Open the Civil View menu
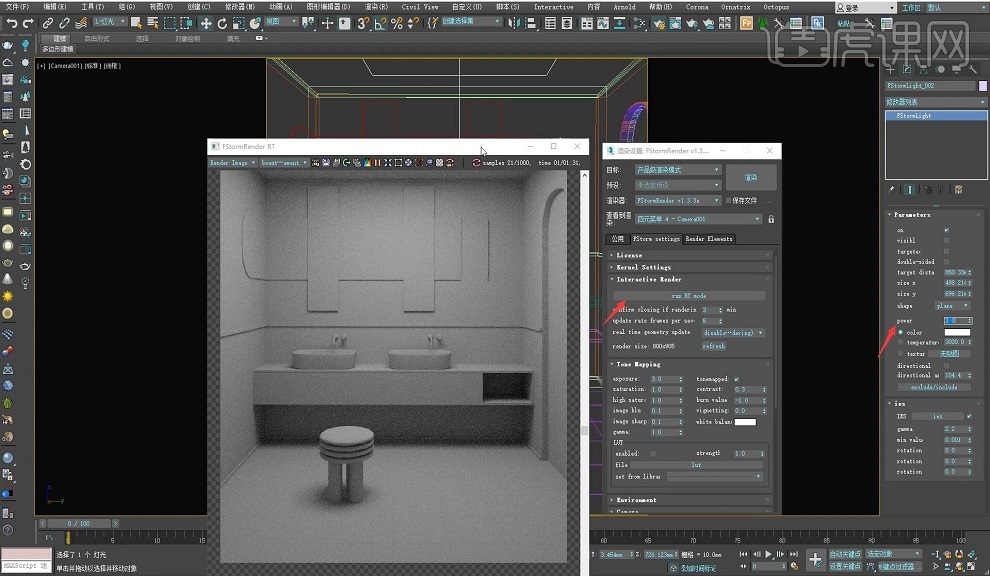Image resolution: width=990 pixels, height=576 pixels. (420, 7)
